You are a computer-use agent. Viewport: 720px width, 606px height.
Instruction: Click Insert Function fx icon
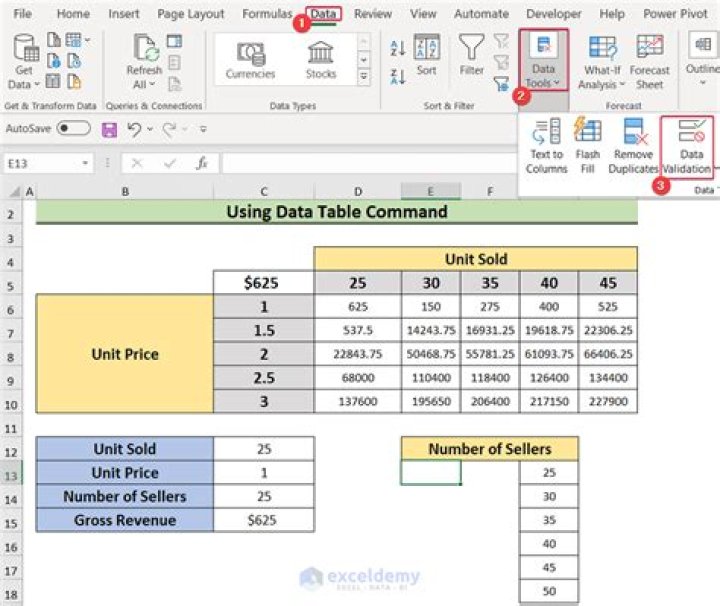(x=202, y=163)
